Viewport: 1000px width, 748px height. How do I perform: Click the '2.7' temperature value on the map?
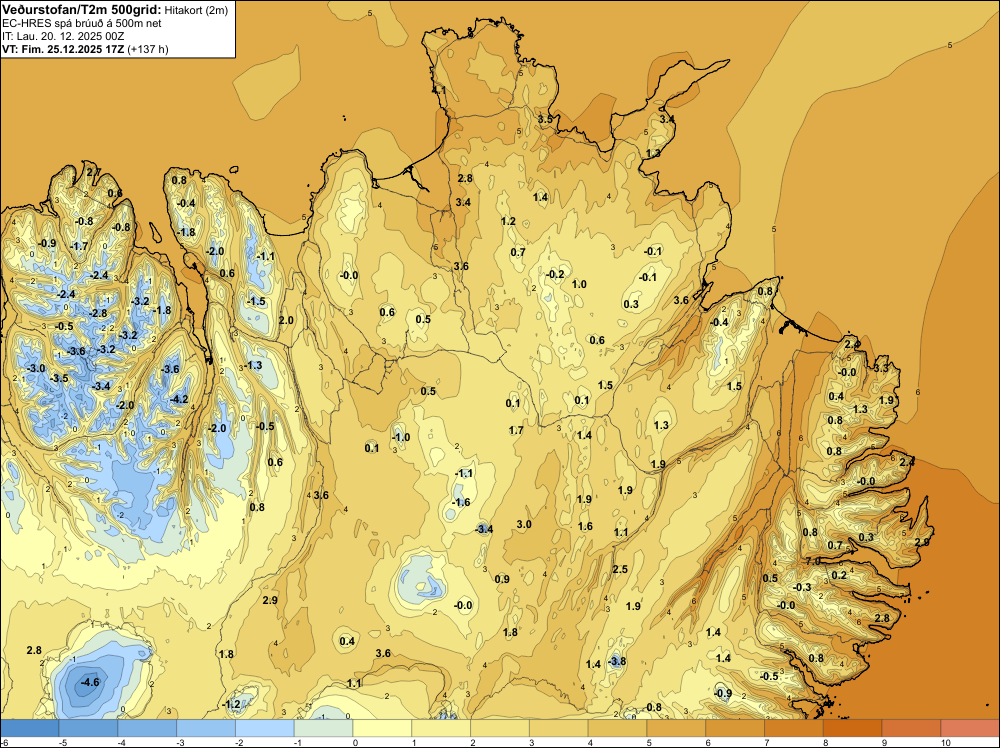pos(93,172)
